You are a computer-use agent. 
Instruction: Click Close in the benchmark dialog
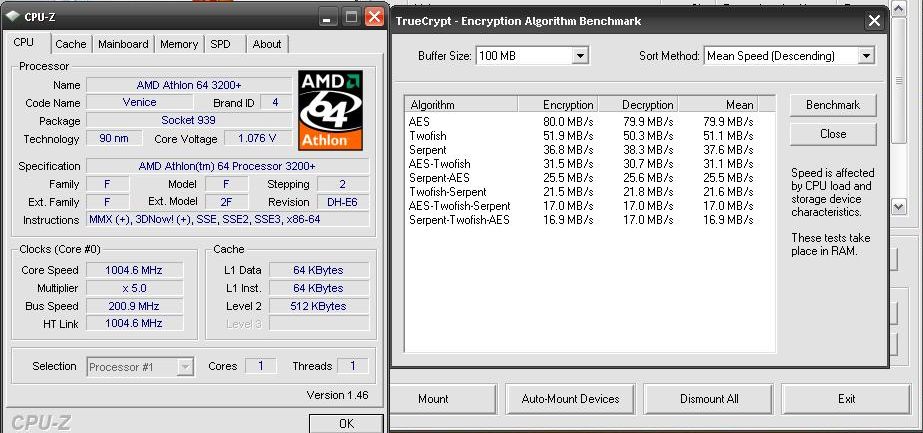(x=833, y=134)
